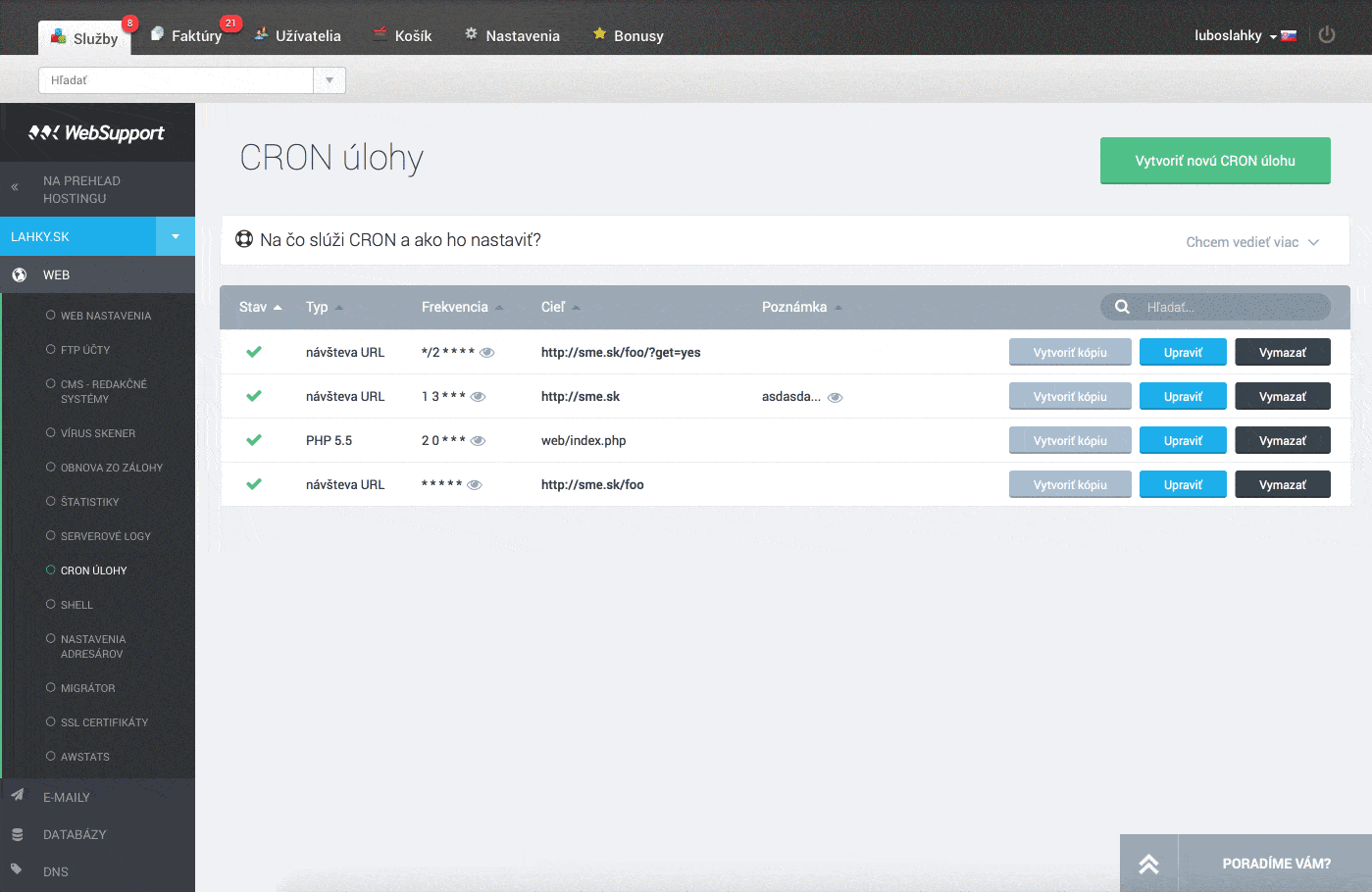Open FTP ÚČTY in sidebar
Screen dimensions: 1372x892
click(x=85, y=350)
